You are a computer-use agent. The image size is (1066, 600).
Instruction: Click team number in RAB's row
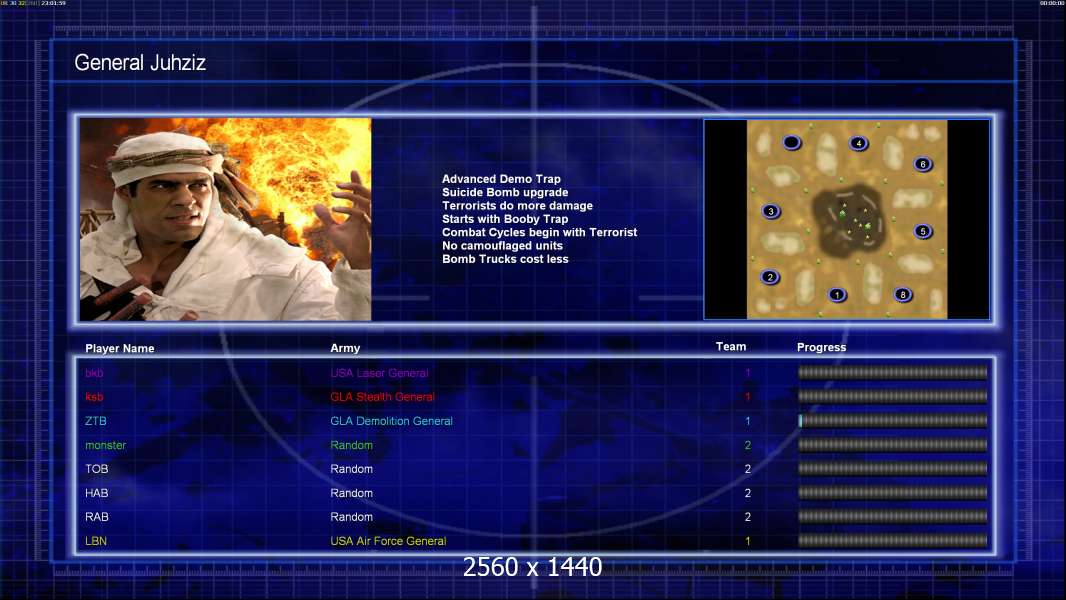(x=748, y=517)
